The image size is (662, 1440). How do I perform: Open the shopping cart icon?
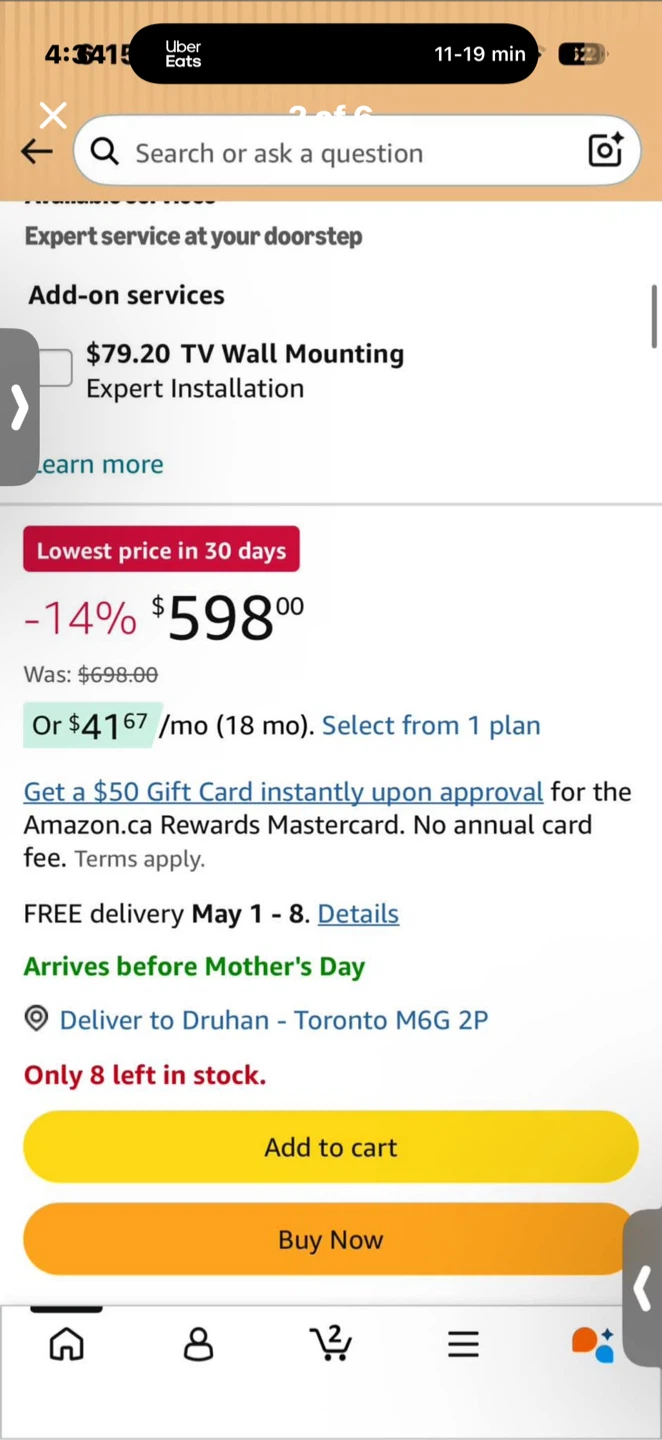(x=331, y=1343)
